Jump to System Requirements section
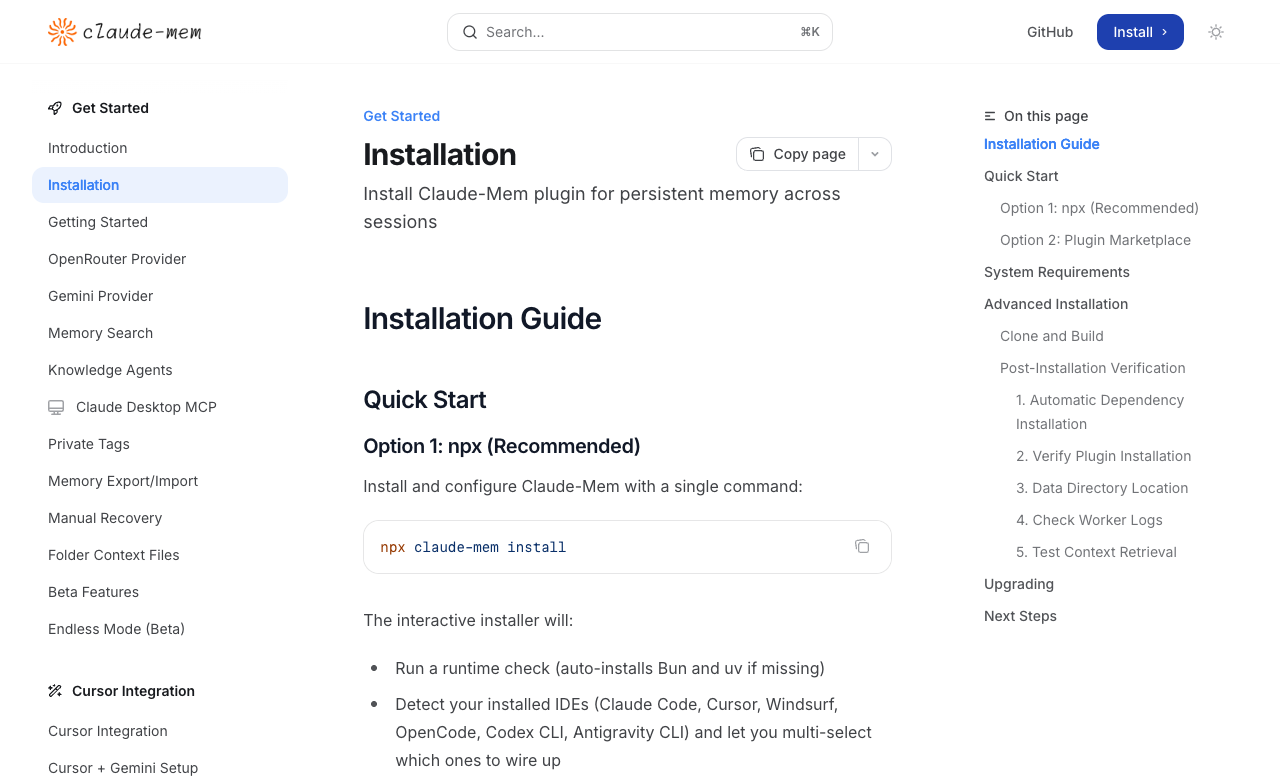The image size is (1280, 780). [x=1057, y=272]
